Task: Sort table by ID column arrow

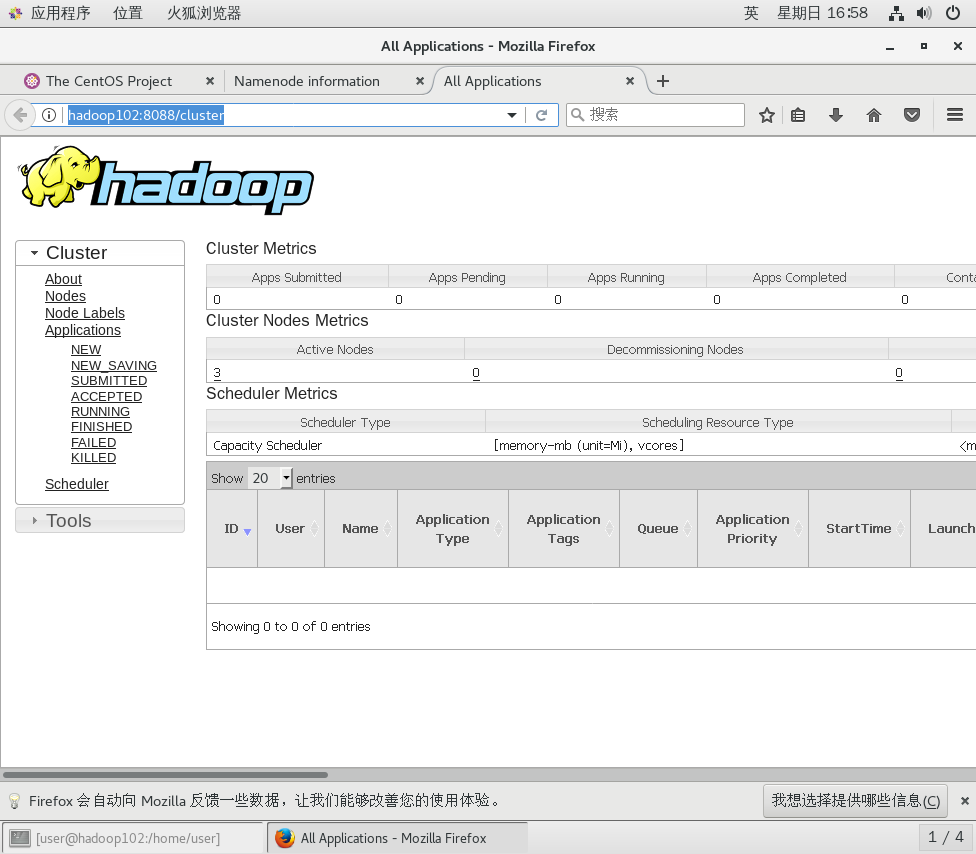Action: pos(247,532)
